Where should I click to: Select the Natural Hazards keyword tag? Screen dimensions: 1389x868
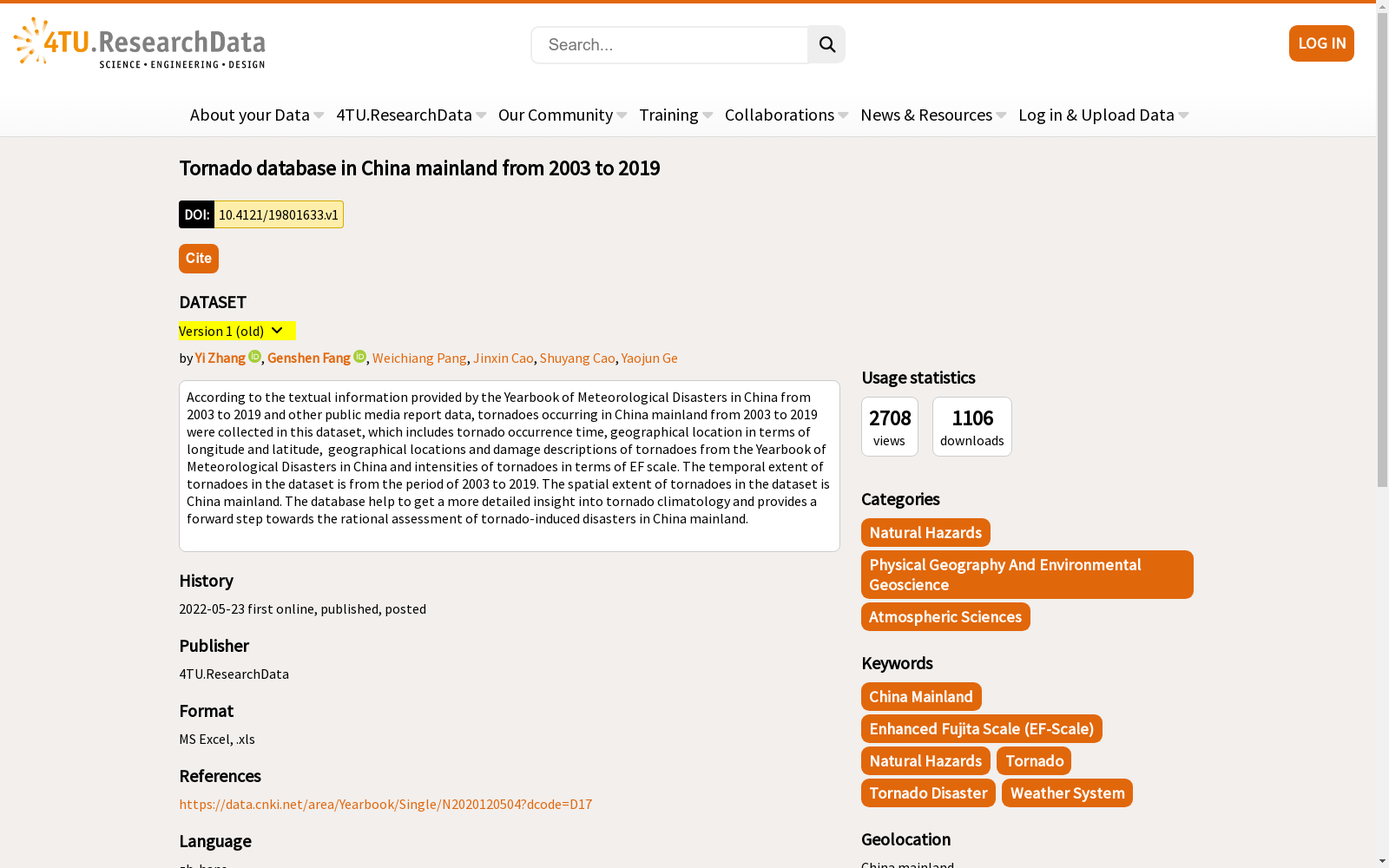click(x=925, y=761)
